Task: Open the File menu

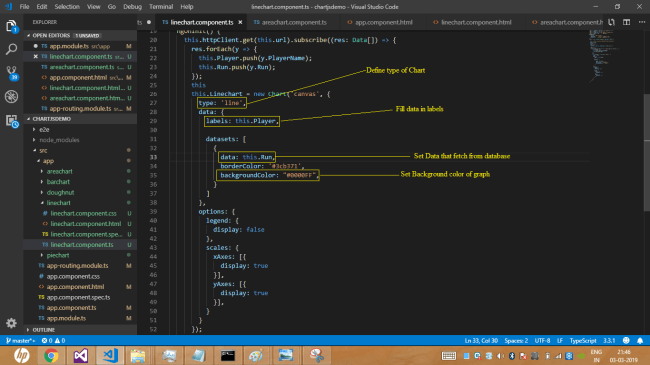Action: pyautogui.click(x=24, y=7)
